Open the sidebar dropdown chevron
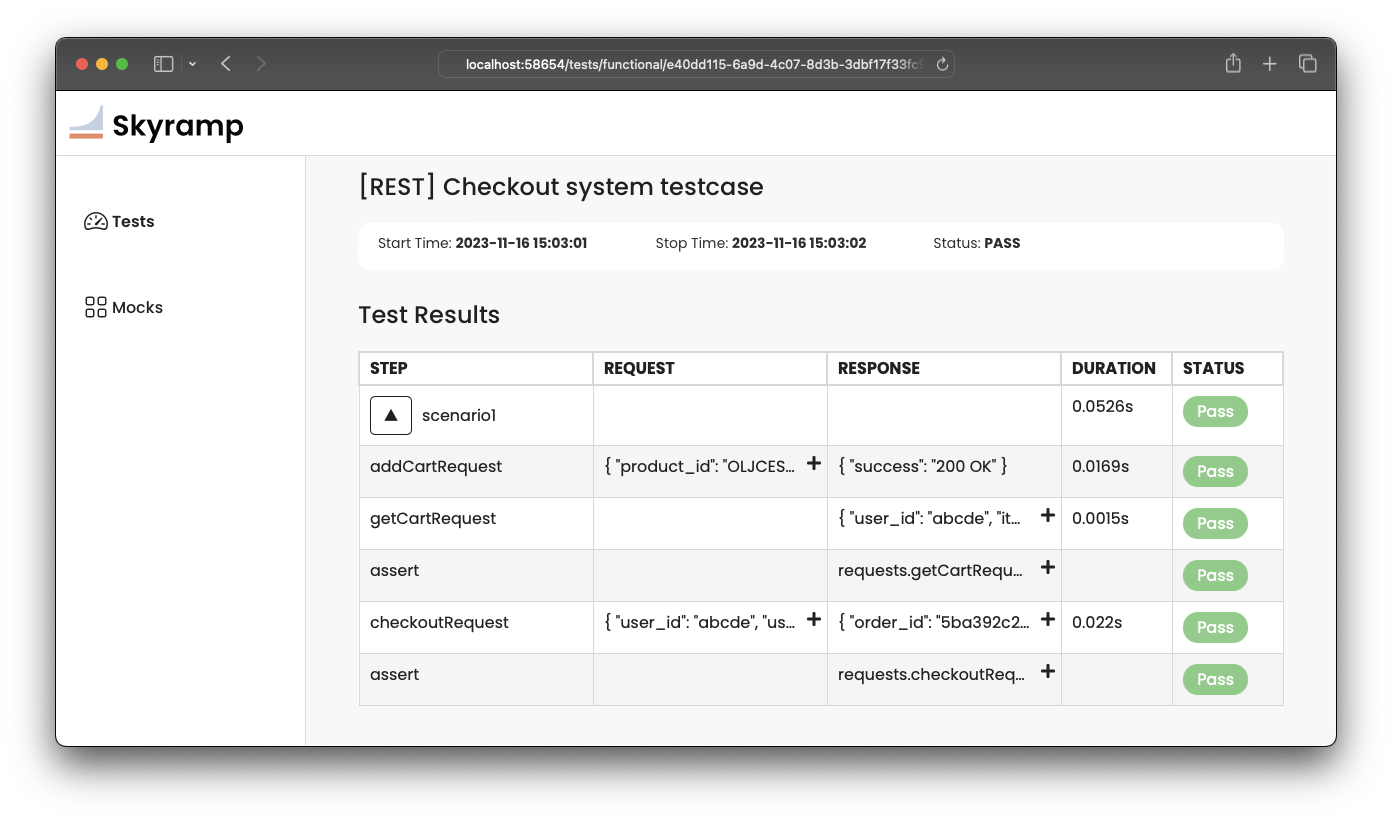 point(192,64)
